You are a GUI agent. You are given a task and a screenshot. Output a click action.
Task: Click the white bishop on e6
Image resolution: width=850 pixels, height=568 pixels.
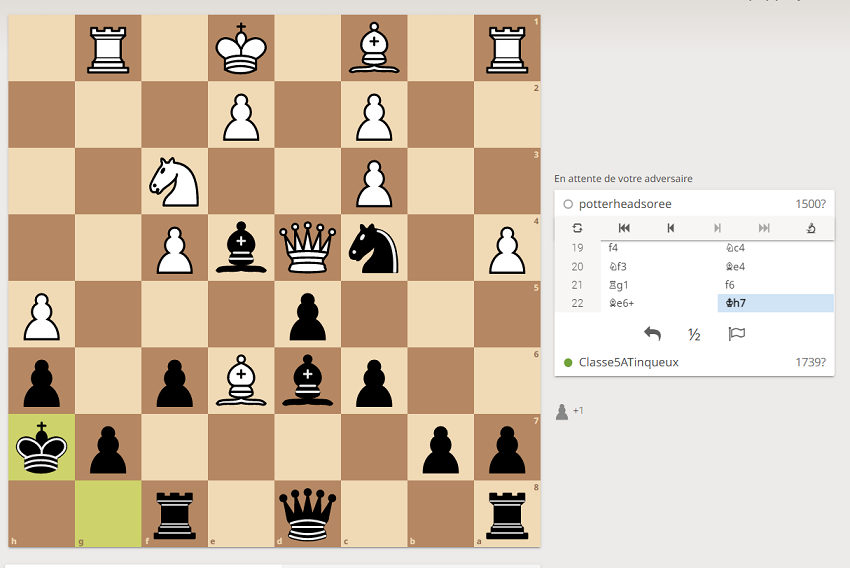point(241,380)
